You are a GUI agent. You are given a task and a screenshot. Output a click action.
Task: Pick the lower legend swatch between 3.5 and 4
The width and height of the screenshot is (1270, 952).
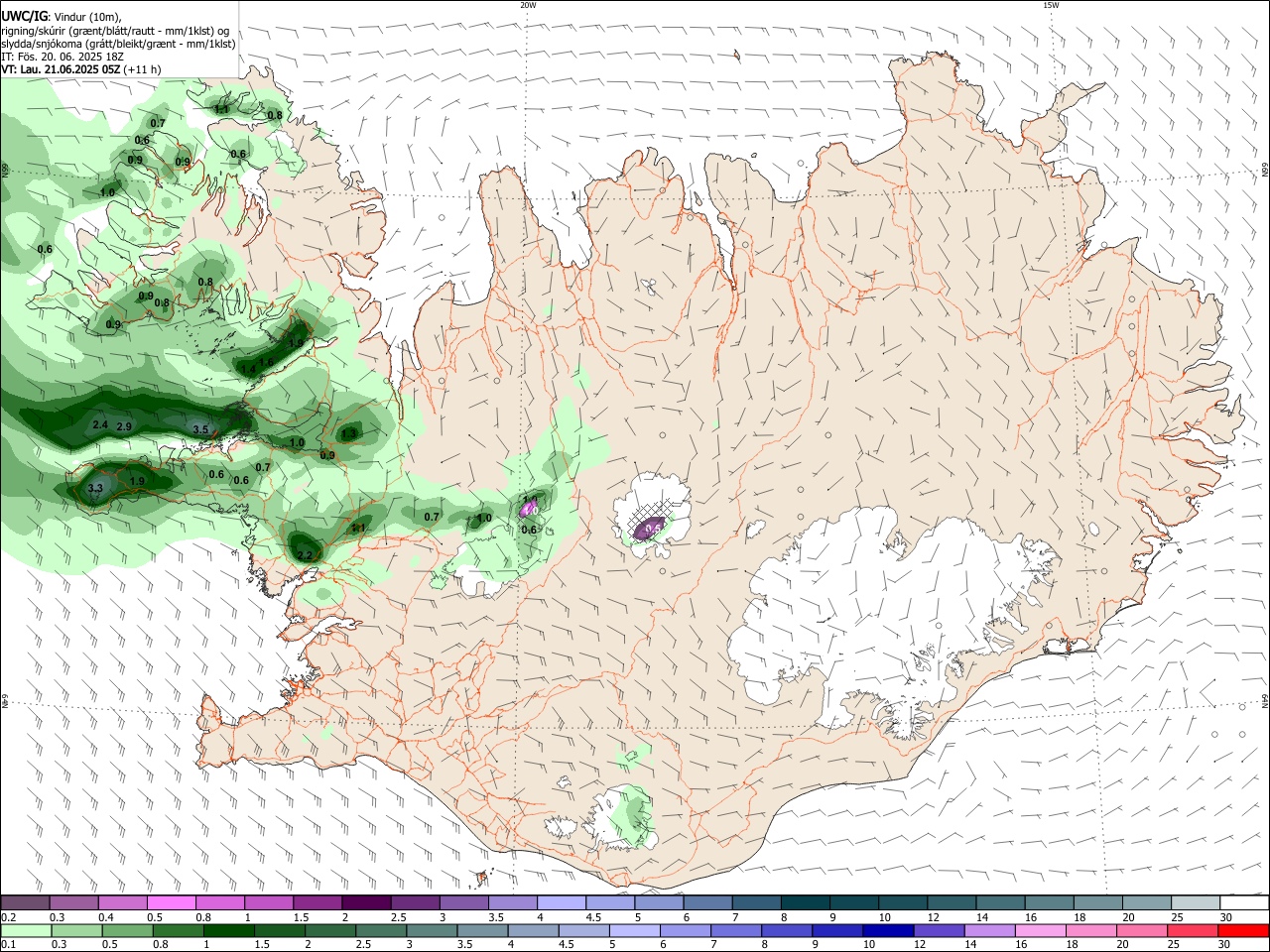(482, 930)
